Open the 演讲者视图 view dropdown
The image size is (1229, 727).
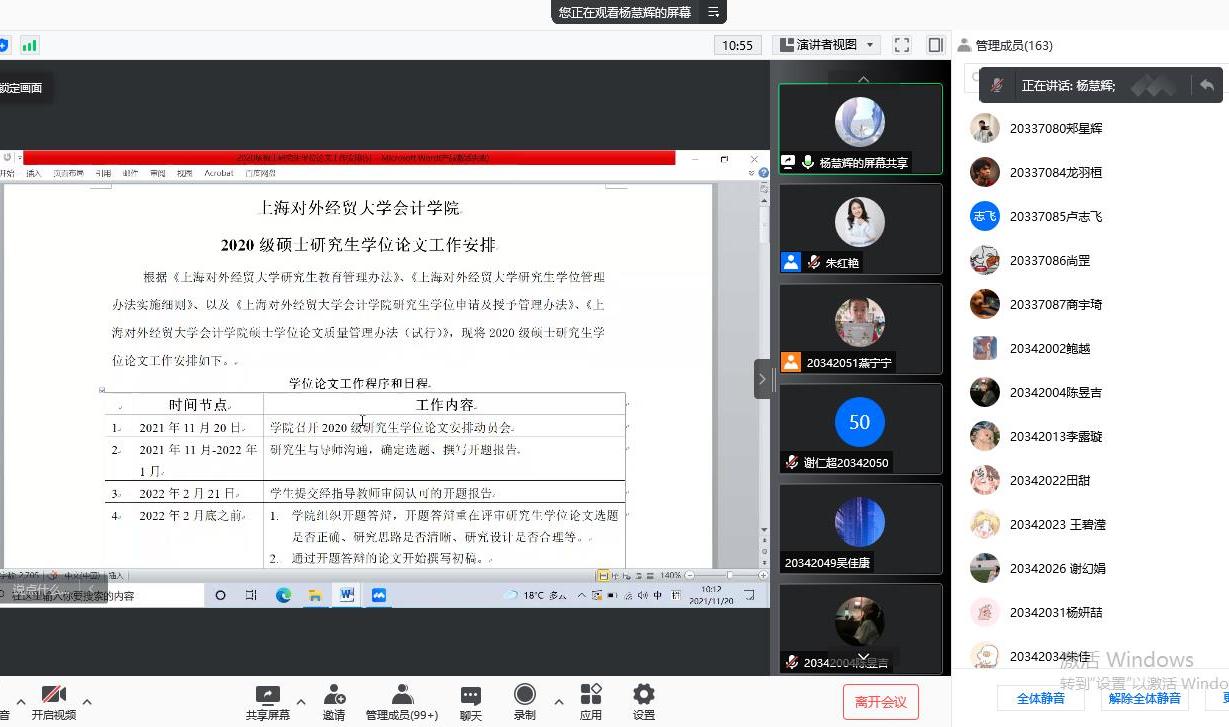tap(827, 45)
